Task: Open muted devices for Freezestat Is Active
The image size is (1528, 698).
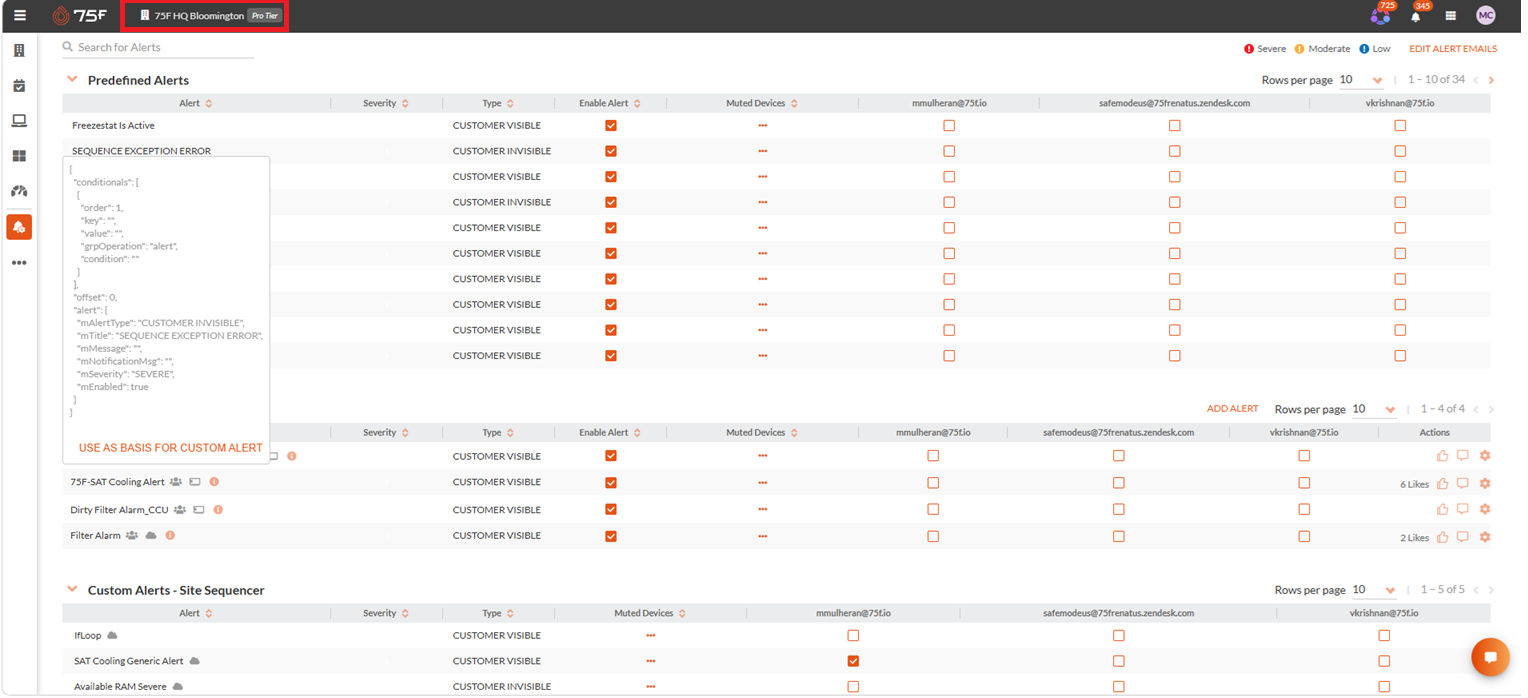Action: point(763,125)
